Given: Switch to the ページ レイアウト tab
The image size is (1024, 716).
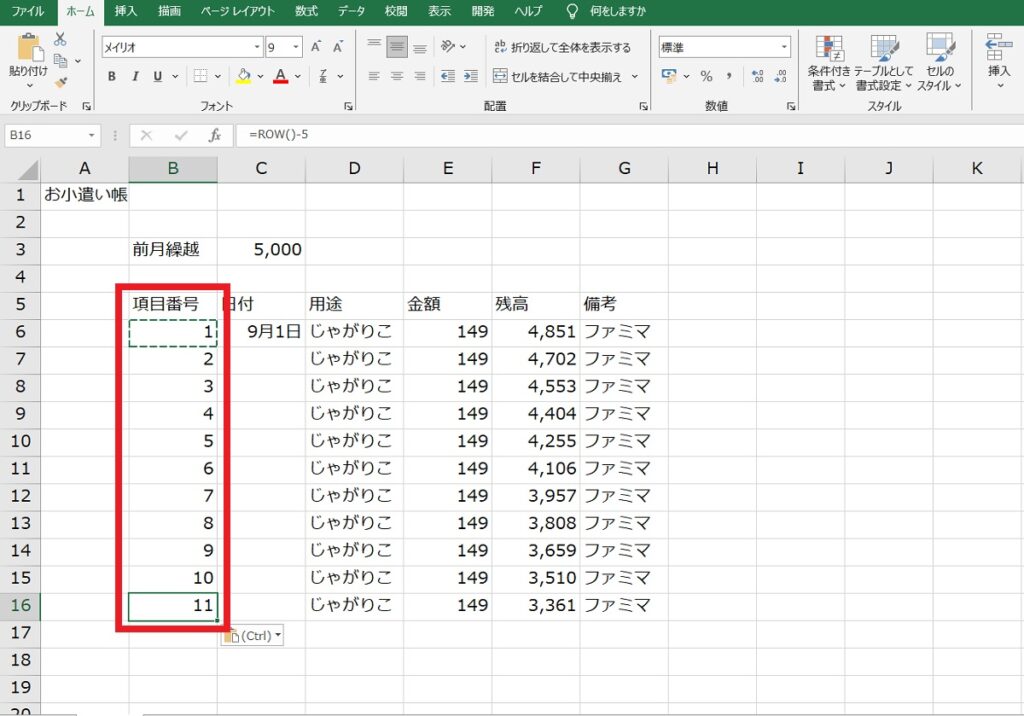Looking at the screenshot, I should pyautogui.click(x=238, y=11).
